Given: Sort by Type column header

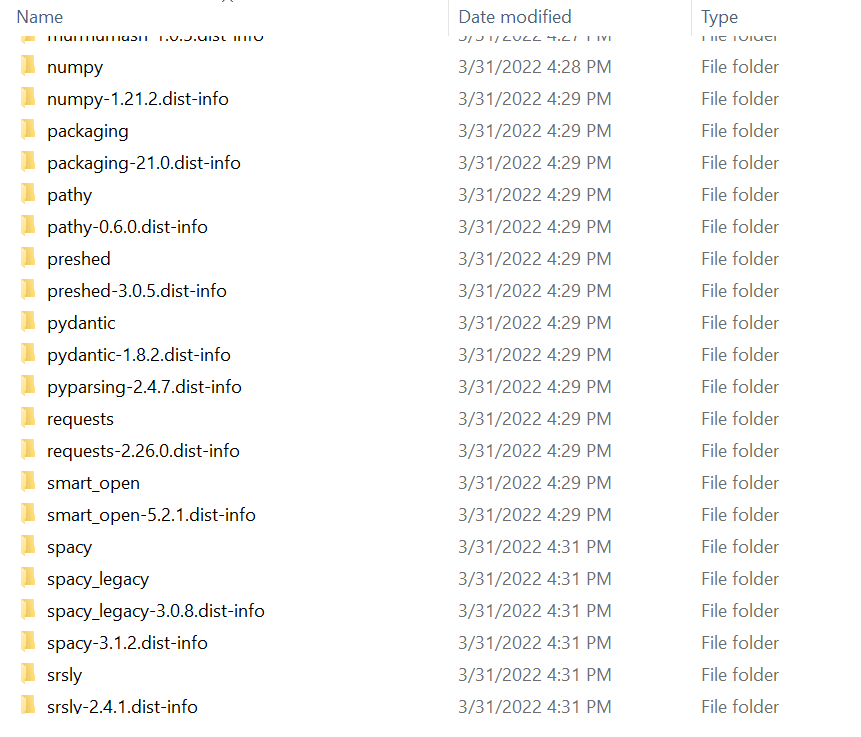Looking at the screenshot, I should click(x=719, y=17).
